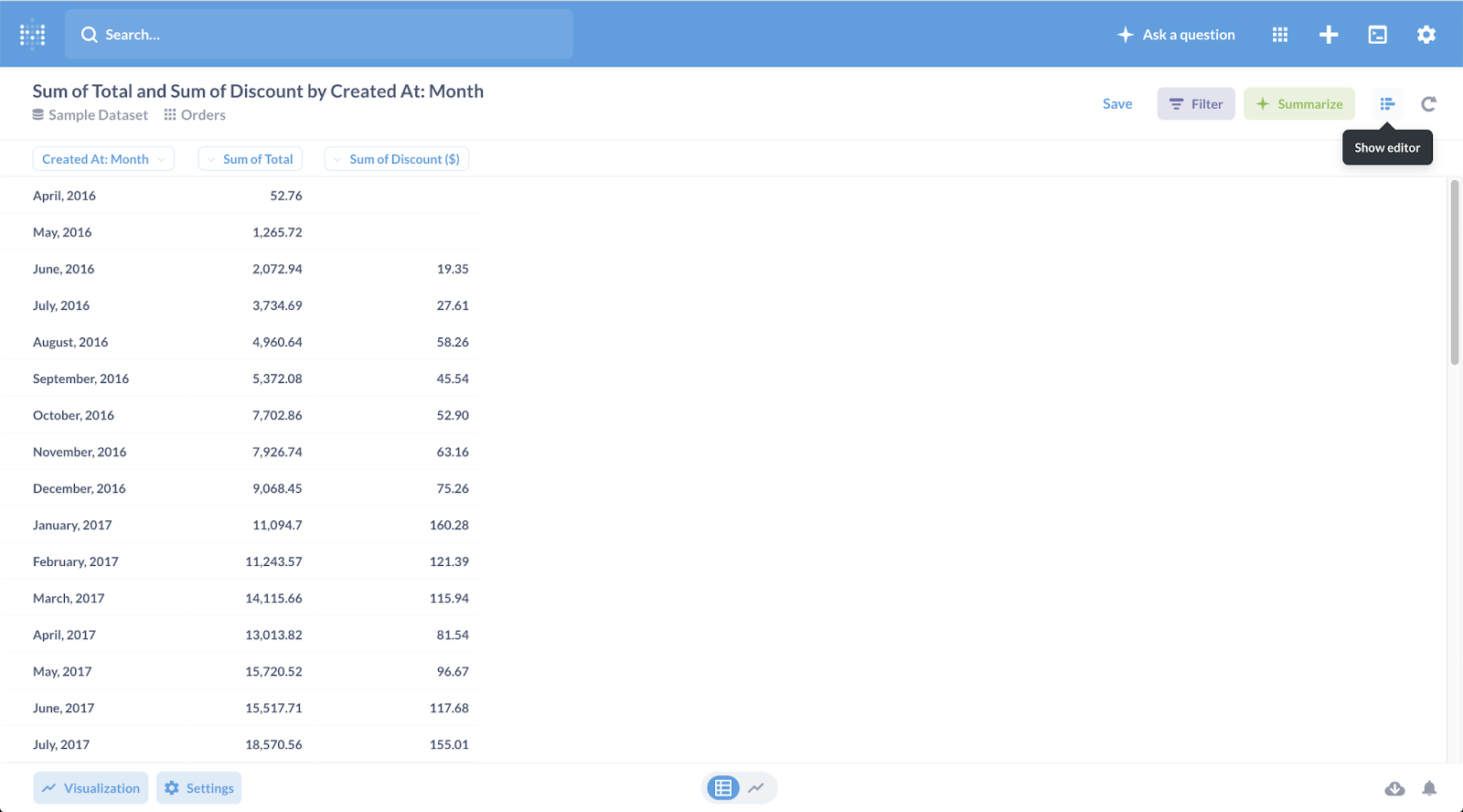Click the discount value 45.54
Viewport: 1463px width, 812px height.
pos(453,379)
